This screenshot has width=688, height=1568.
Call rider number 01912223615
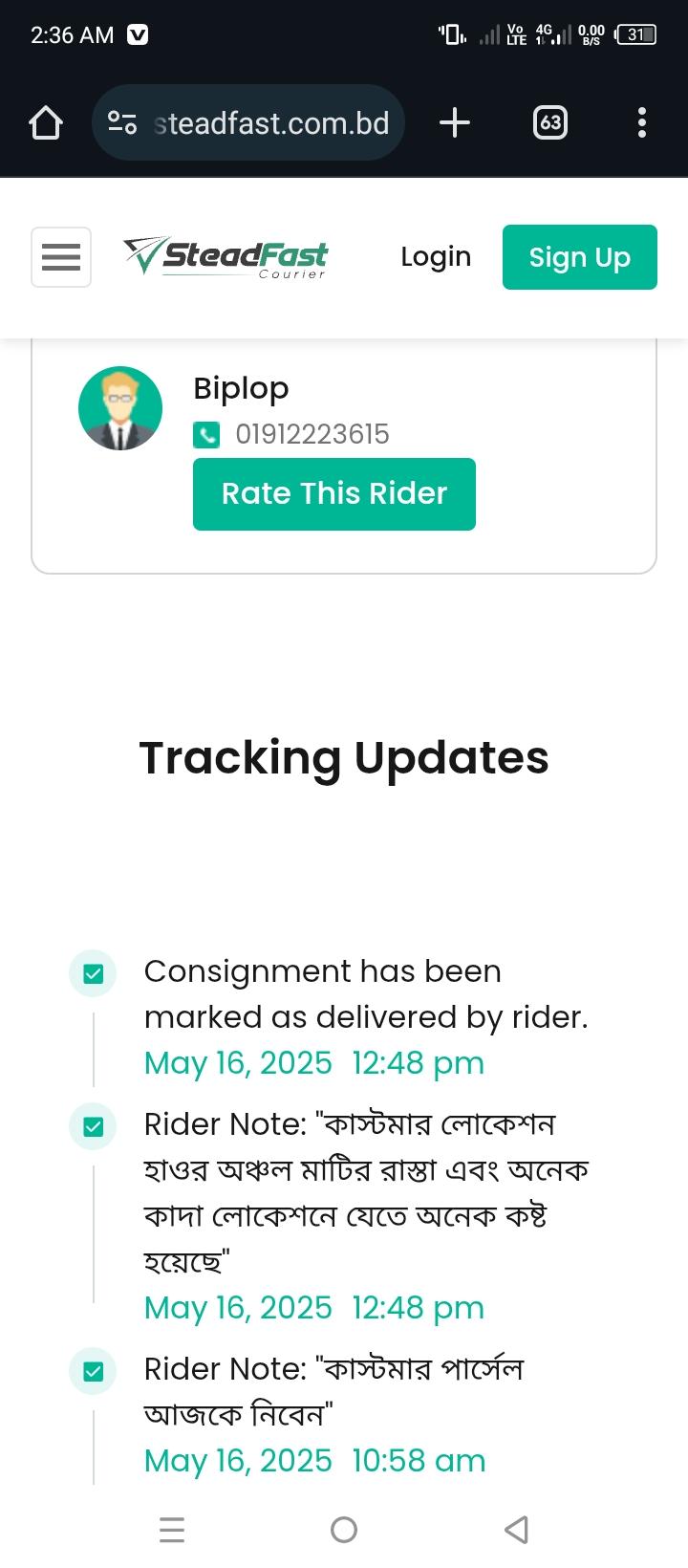click(312, 435)
